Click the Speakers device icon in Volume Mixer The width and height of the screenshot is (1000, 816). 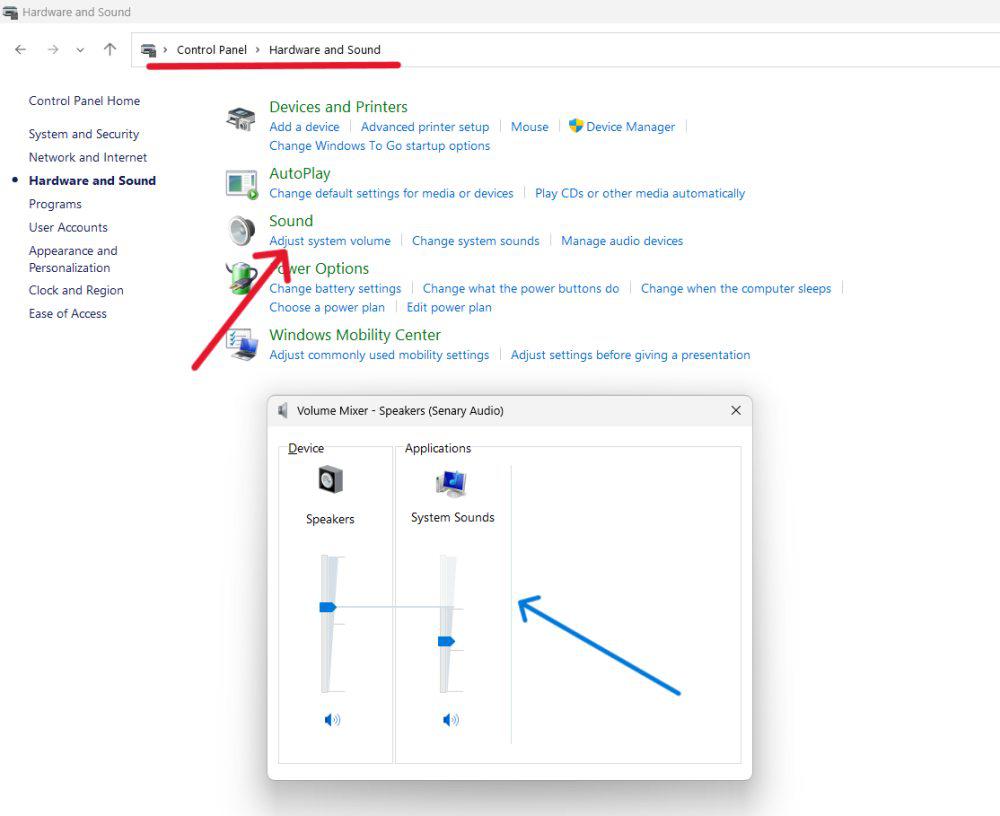(330, 480)
